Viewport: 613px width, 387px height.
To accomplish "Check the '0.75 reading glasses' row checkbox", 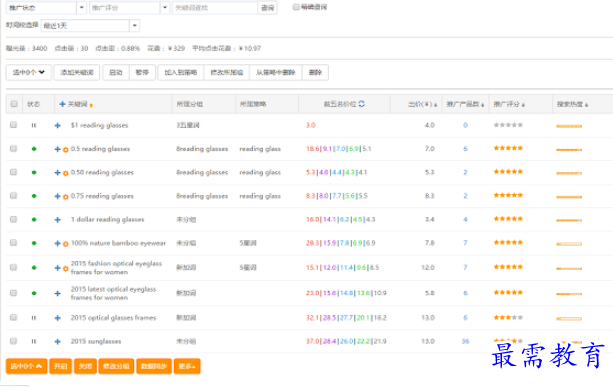I will tap(13, 195).
